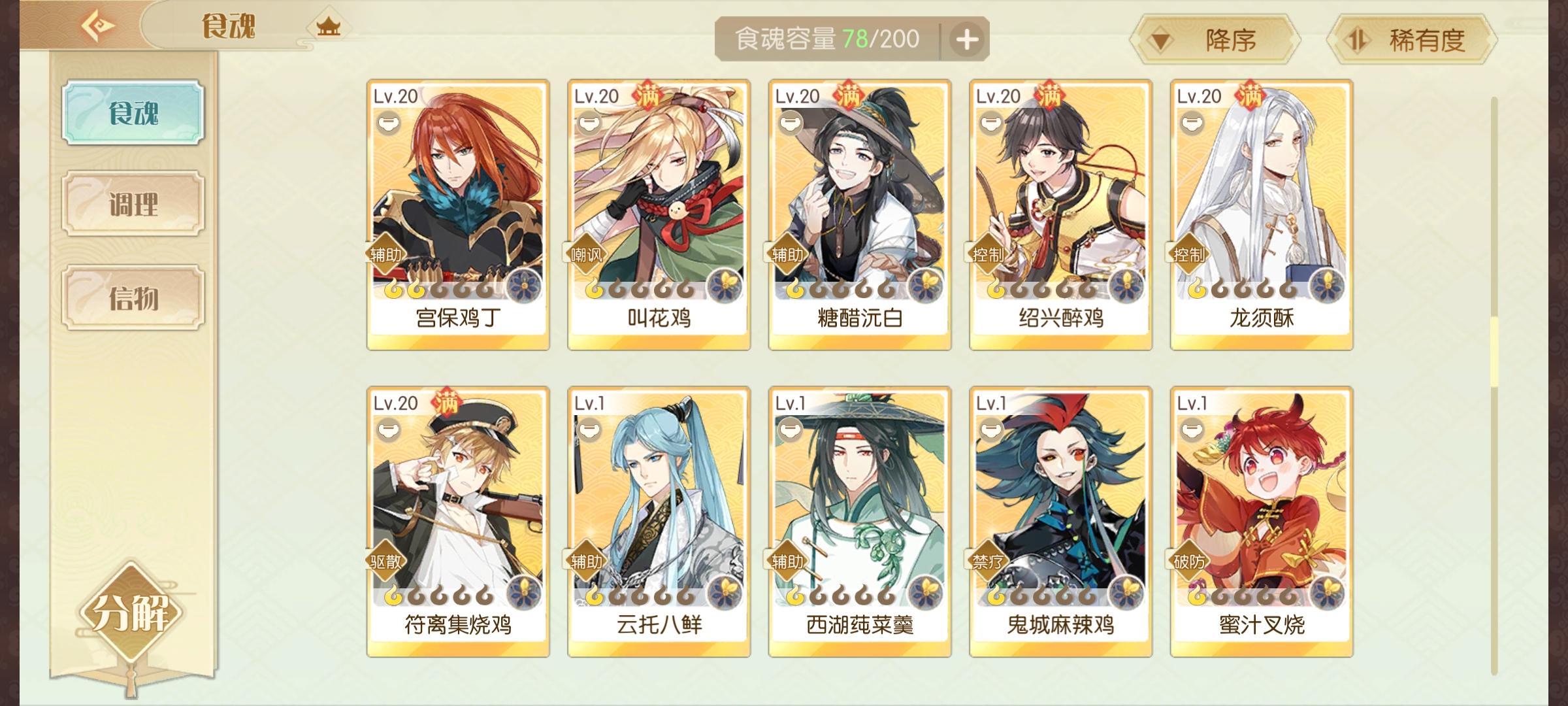Tap the flower emblem on 龙须酥 card
The width and height of the screenshot is (1568, 706).
tap(1326, 286)
